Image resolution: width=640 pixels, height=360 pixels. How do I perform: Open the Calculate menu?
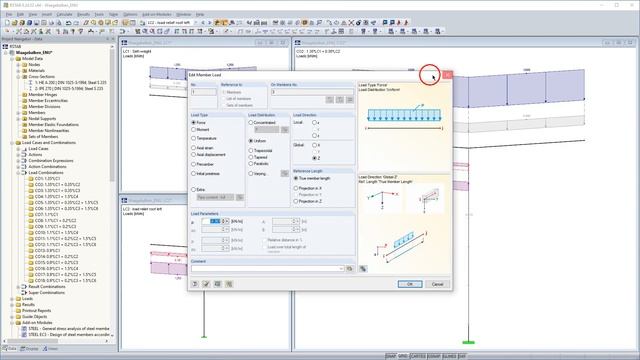pos(64,14)
